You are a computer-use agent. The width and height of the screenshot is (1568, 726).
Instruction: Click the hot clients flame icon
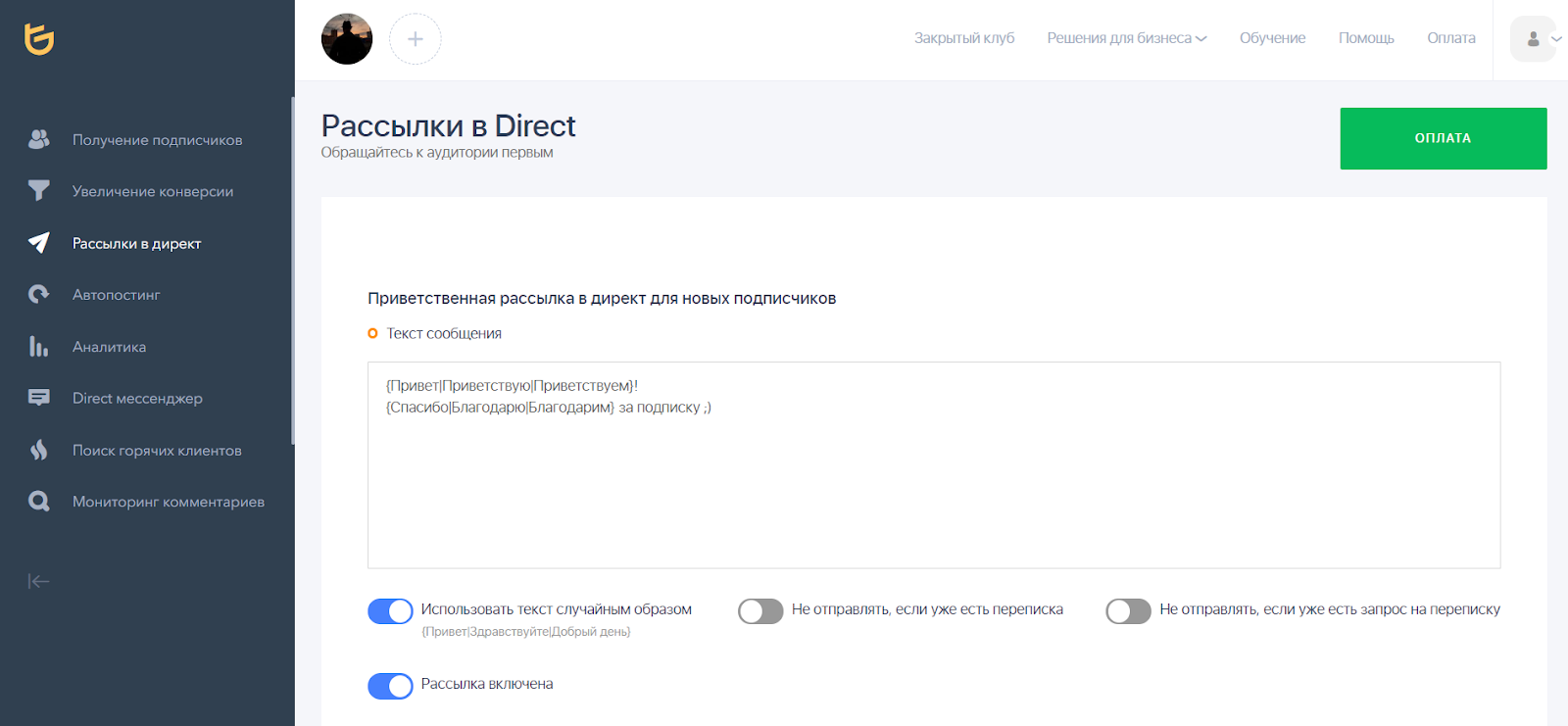(39, 450)
